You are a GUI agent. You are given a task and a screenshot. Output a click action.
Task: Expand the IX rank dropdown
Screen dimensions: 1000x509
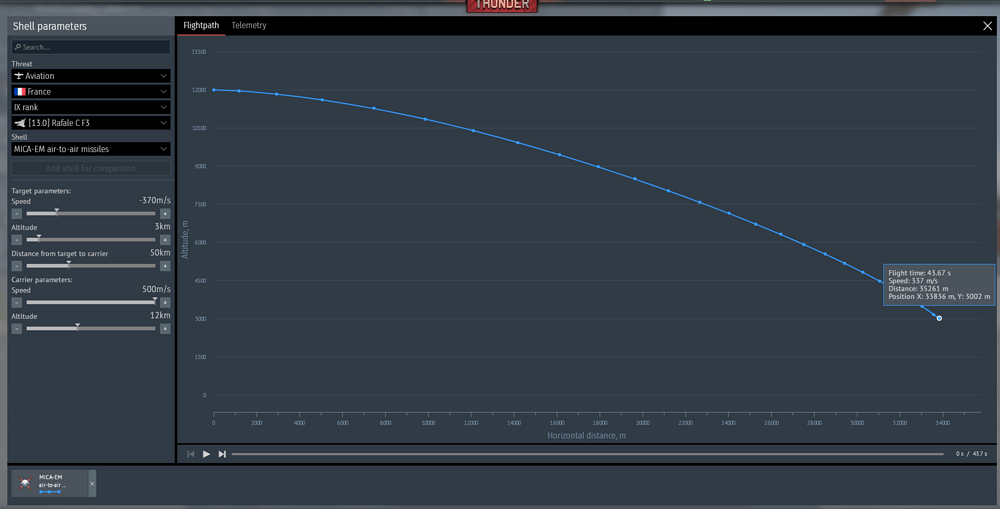pyautogui.click(x=91, y=107)
